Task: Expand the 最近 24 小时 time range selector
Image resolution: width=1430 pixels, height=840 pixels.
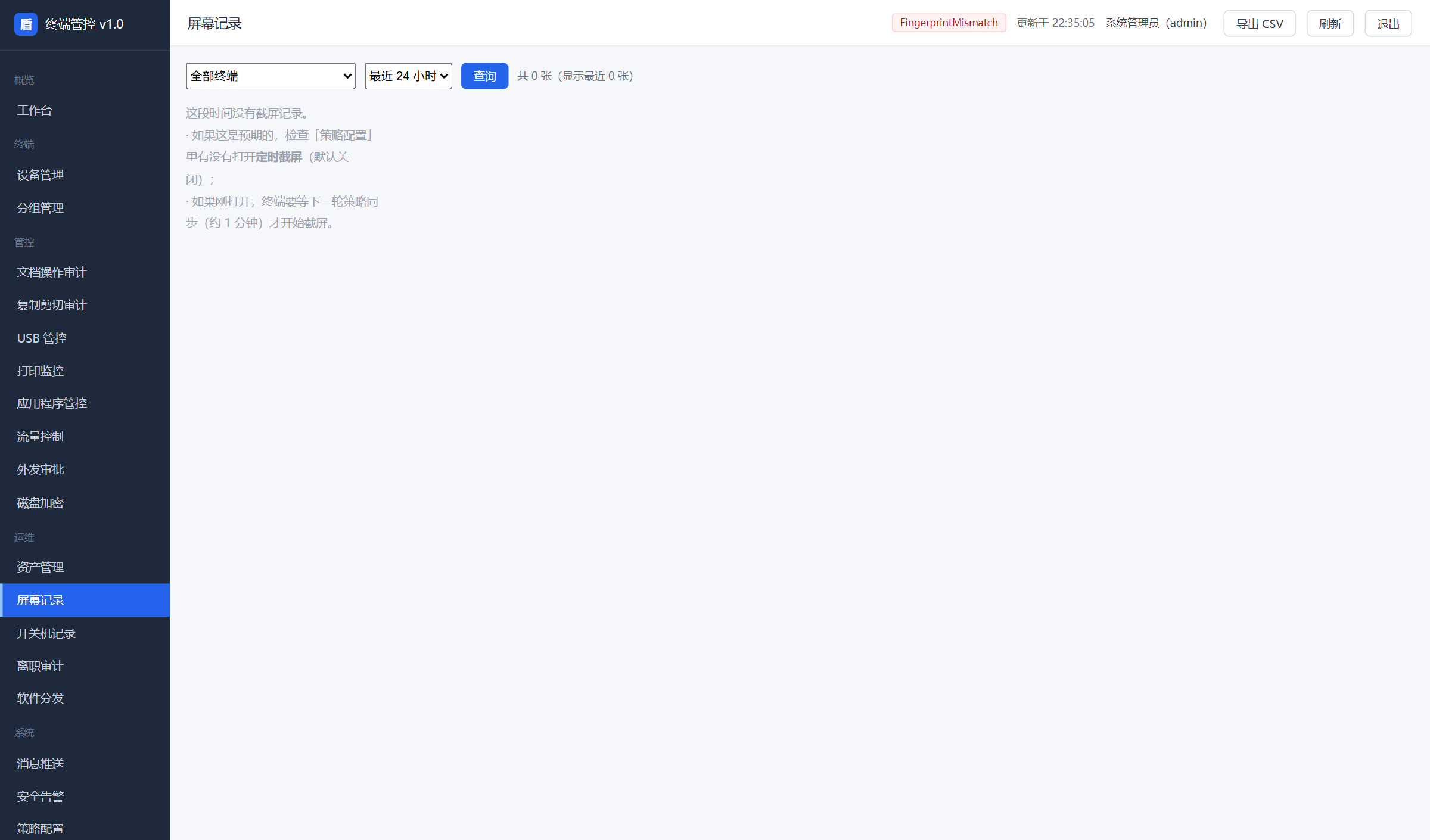Action: pyautogui.click(x=408, y=76)
